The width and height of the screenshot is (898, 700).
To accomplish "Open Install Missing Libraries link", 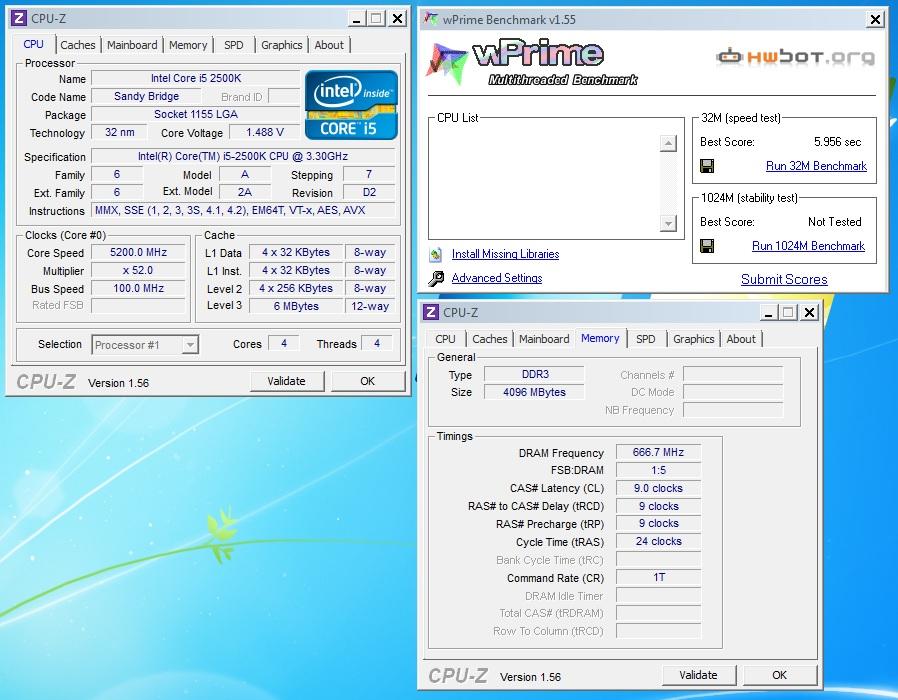I will click(505, 254).
